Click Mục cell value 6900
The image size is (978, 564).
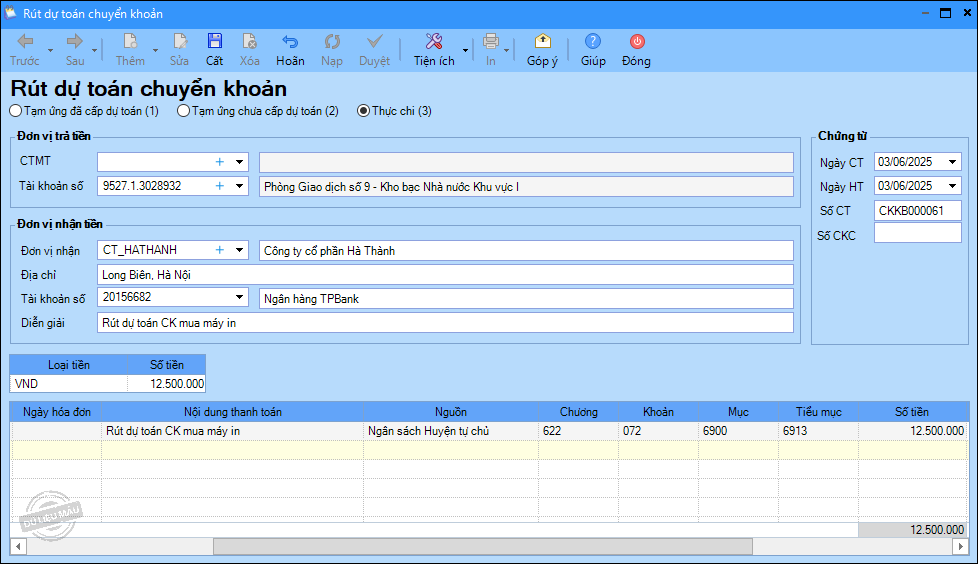738,431
